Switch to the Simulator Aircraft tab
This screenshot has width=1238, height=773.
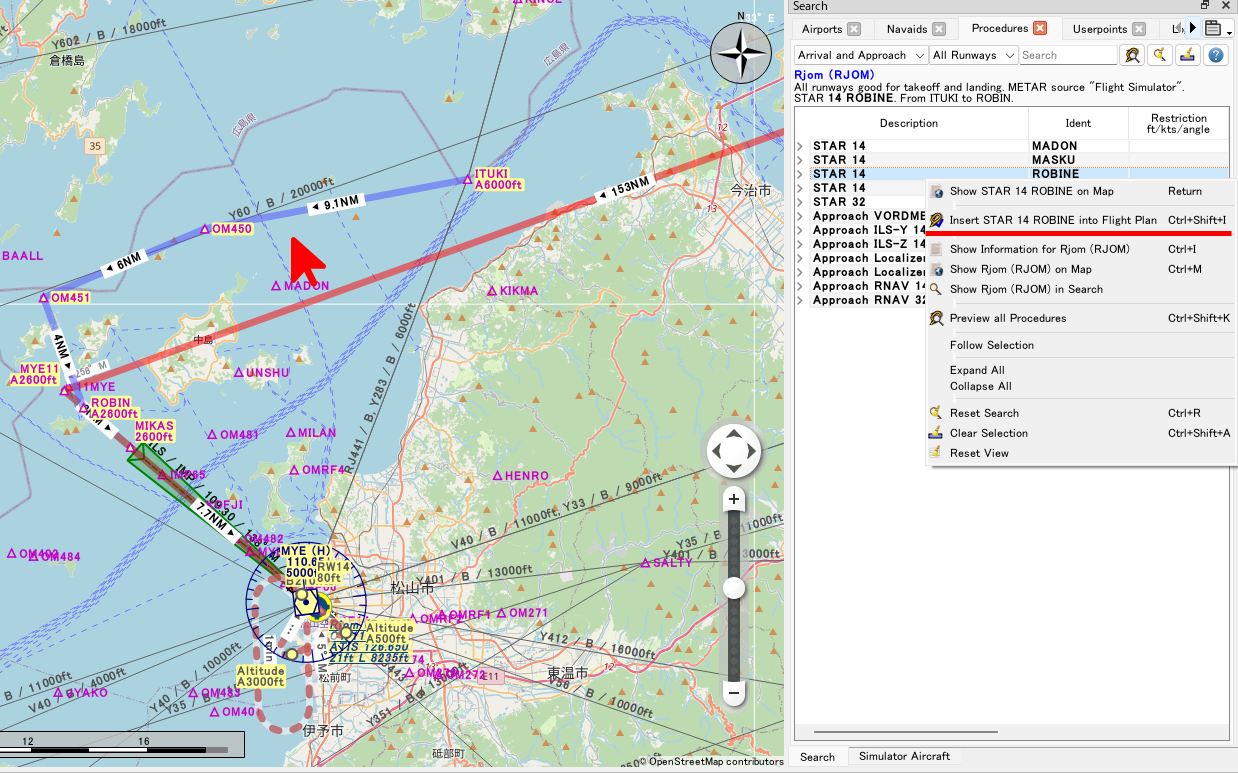[904, 756]
